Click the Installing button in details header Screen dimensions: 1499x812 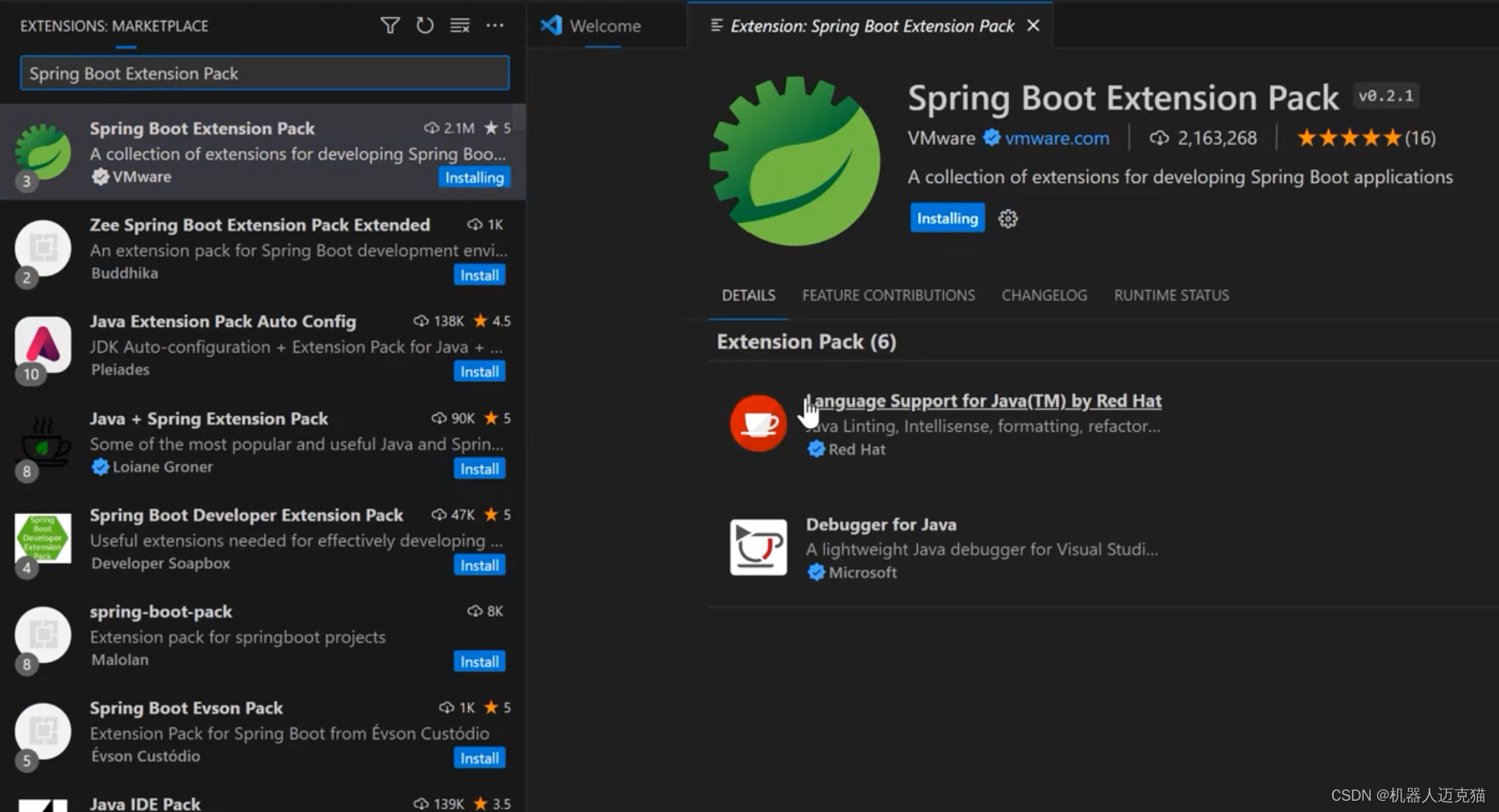947,218
